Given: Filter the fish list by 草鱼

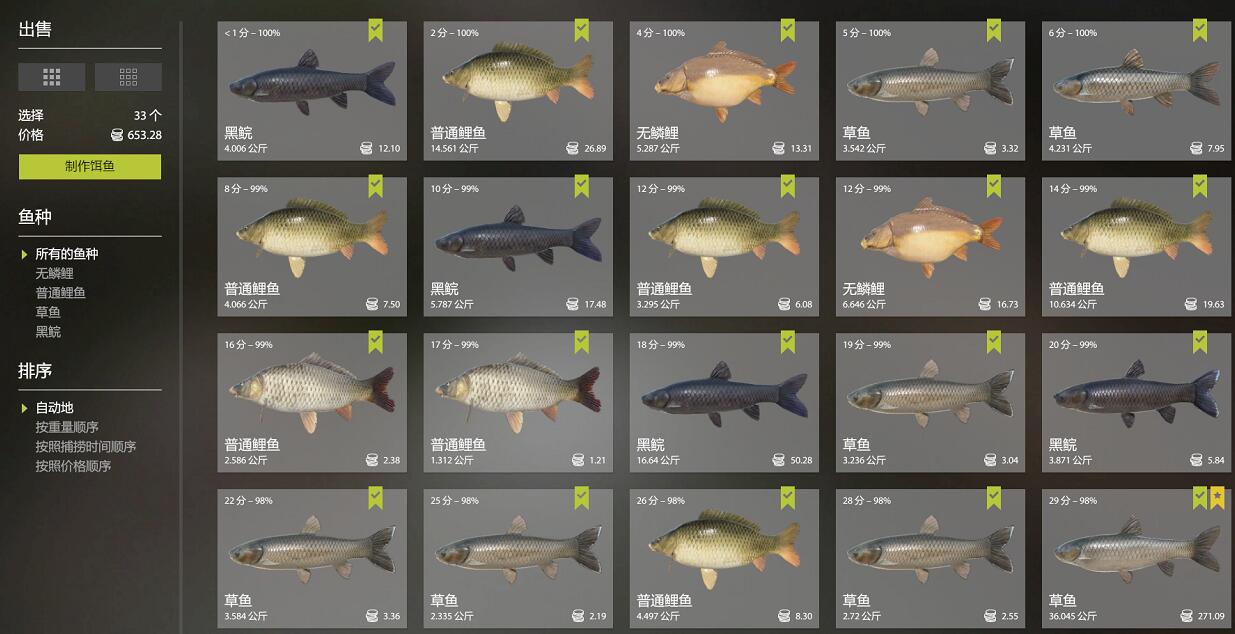Looking at the screenshot, I should coord(48,312).
